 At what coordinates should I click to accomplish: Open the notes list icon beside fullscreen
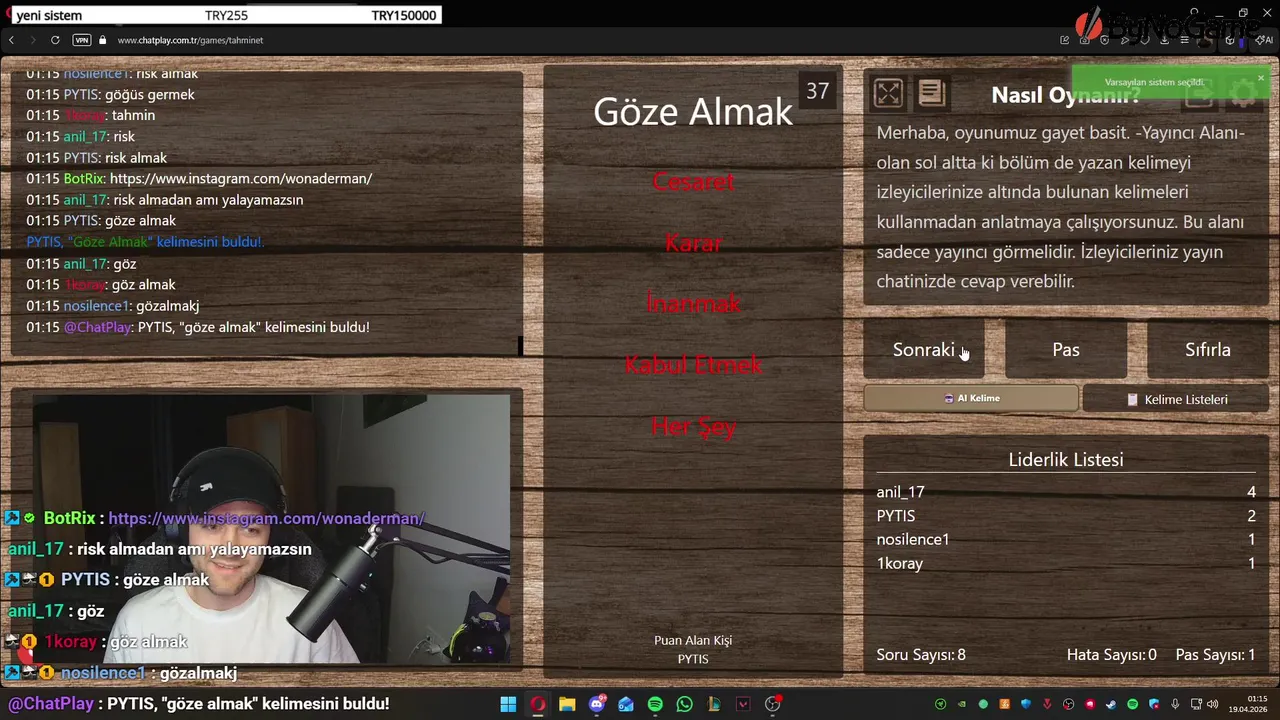tap(931, 93)
